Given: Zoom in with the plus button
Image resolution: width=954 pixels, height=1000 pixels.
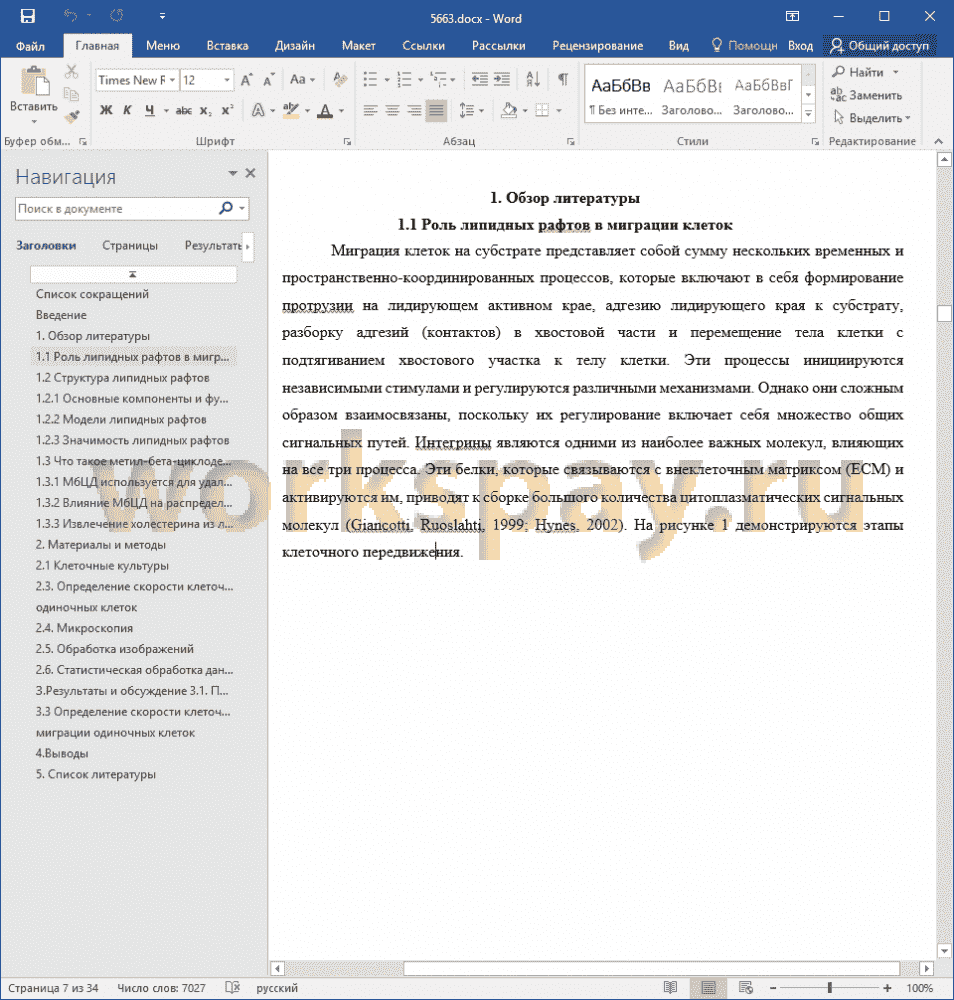Looking at the screenshot, I should click(887, 987).
